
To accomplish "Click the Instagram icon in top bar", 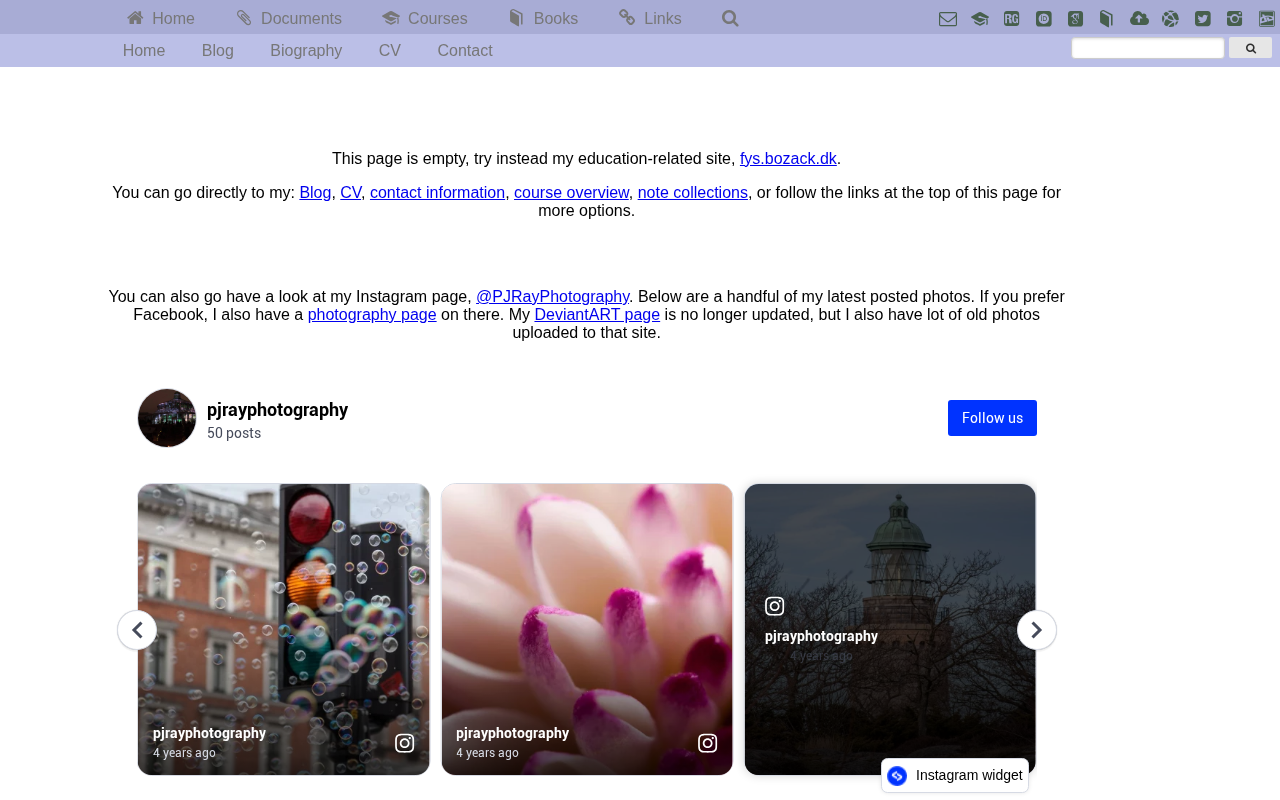I will point(1235,19).
